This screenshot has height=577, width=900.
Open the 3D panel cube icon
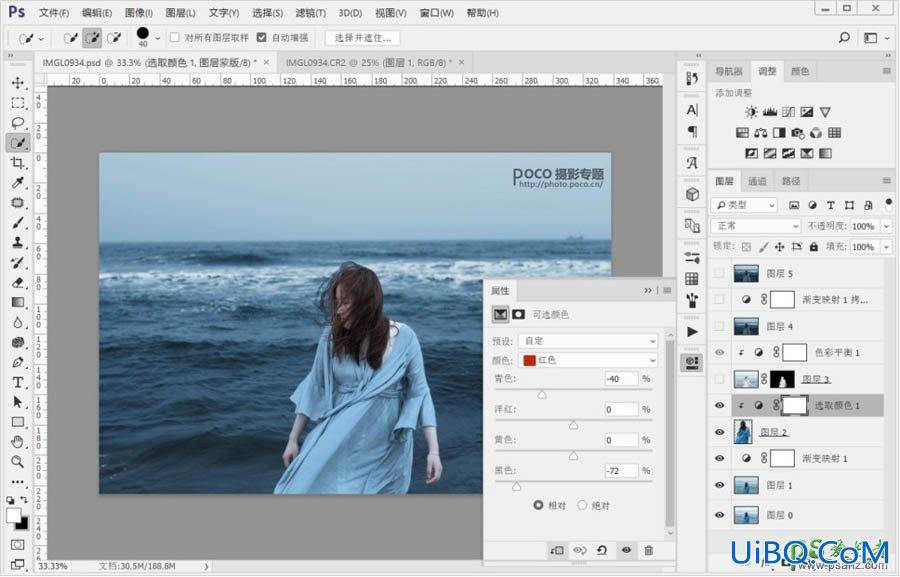point(692,195)
